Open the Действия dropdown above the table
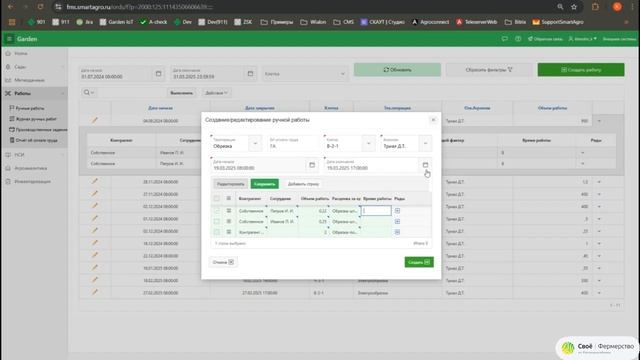The image size is (640, 360). point(216,93)
